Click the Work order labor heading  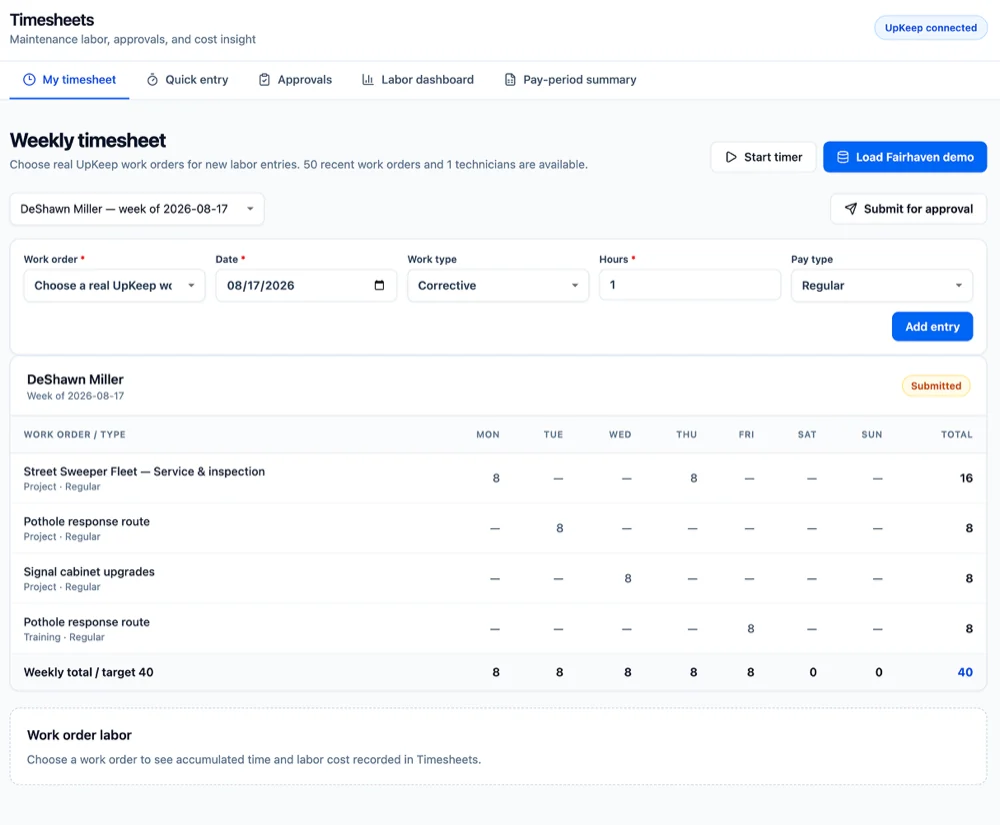79,735
